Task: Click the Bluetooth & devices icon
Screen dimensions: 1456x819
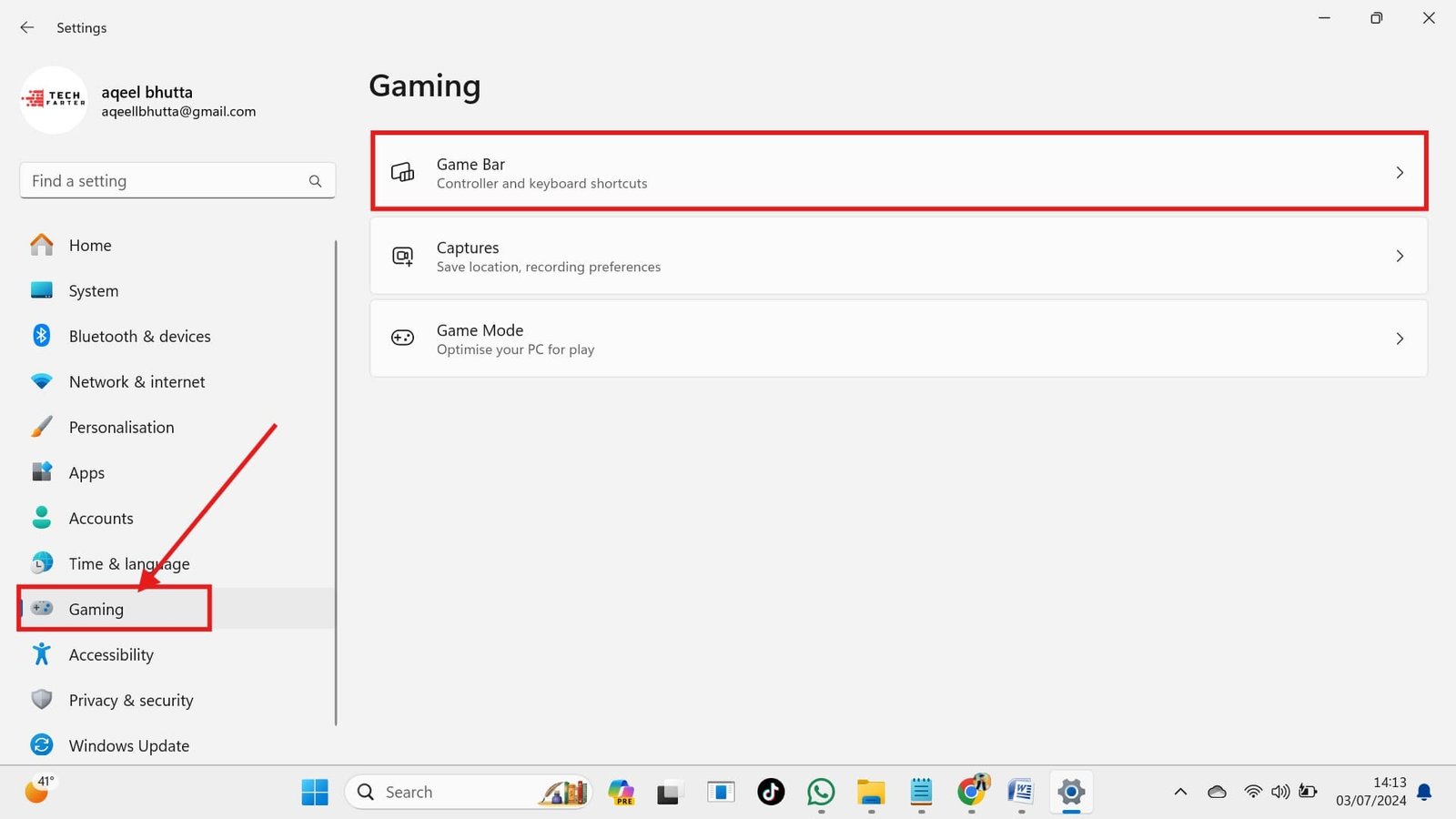Action: [42, 336]
